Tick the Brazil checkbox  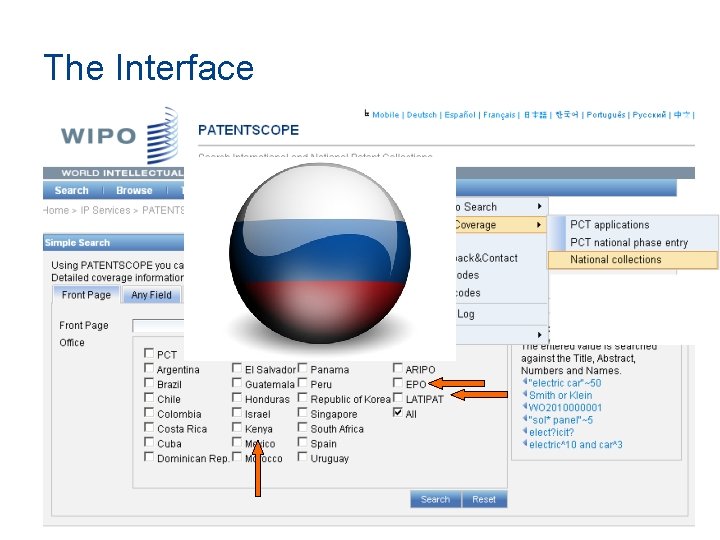click(149, 383)
